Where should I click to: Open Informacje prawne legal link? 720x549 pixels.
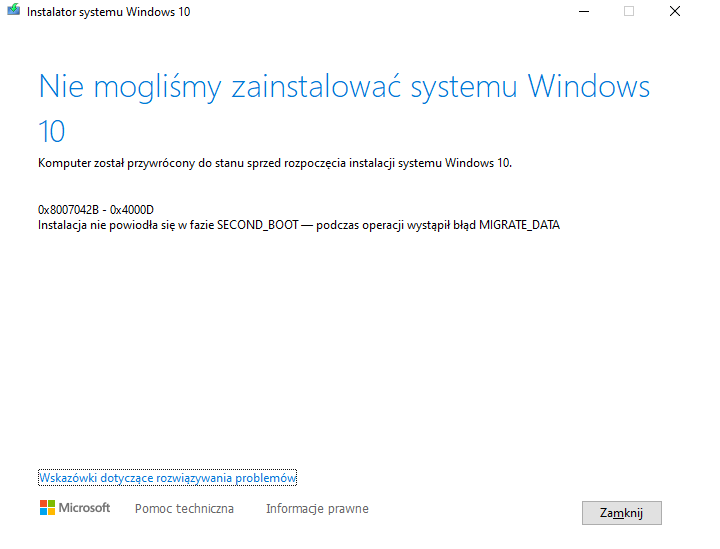click(x=317, y=509)
